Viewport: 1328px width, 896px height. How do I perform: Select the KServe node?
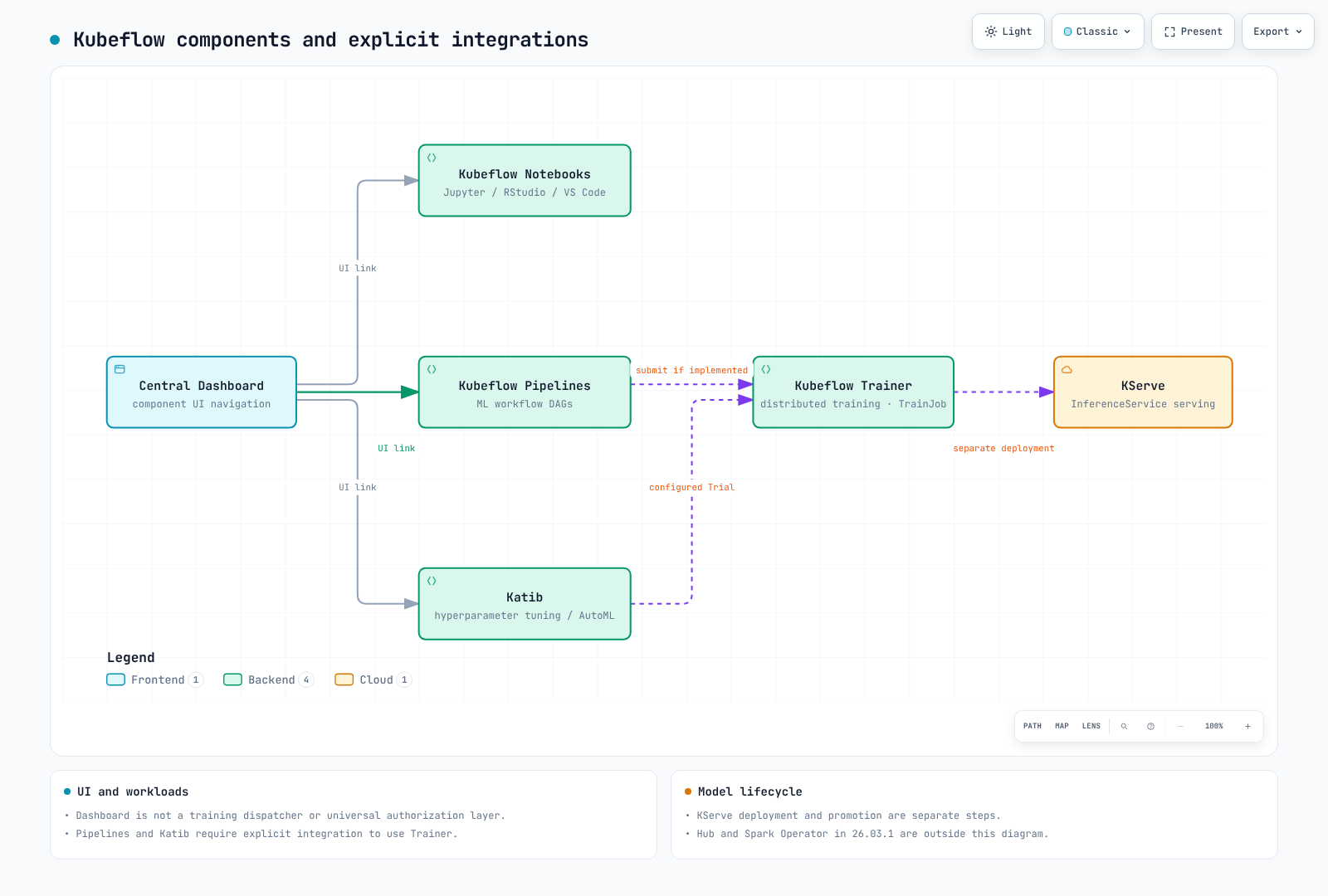tap(1143, 392)
